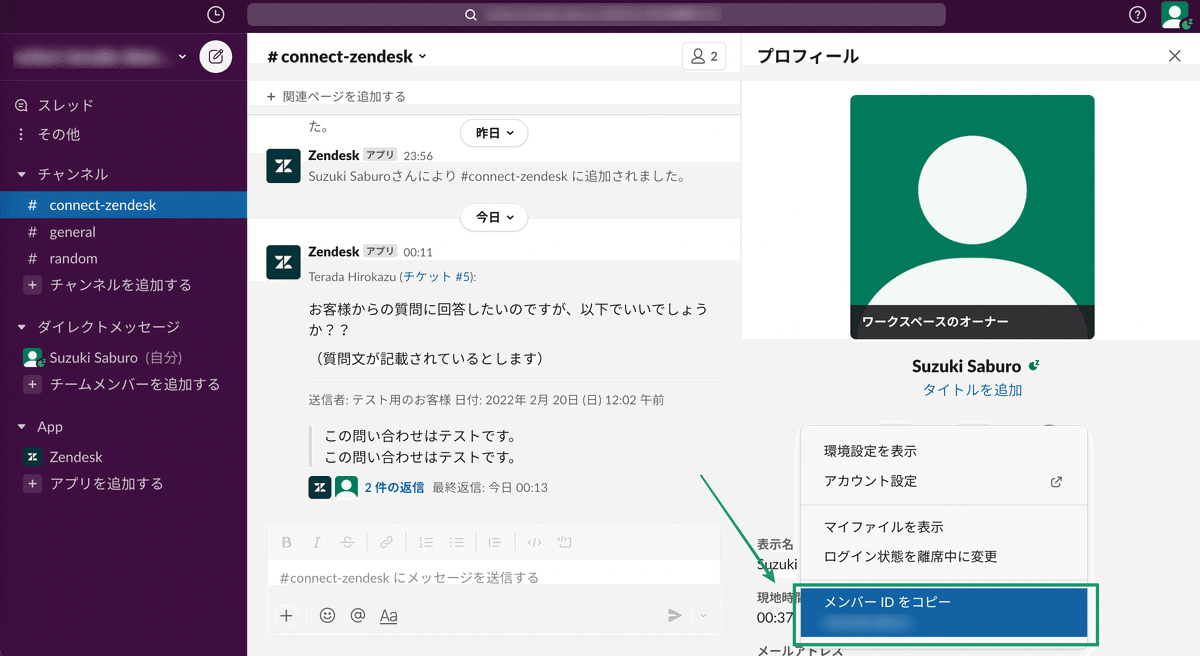Click the タイトルを追加 link

coord(972,390)
